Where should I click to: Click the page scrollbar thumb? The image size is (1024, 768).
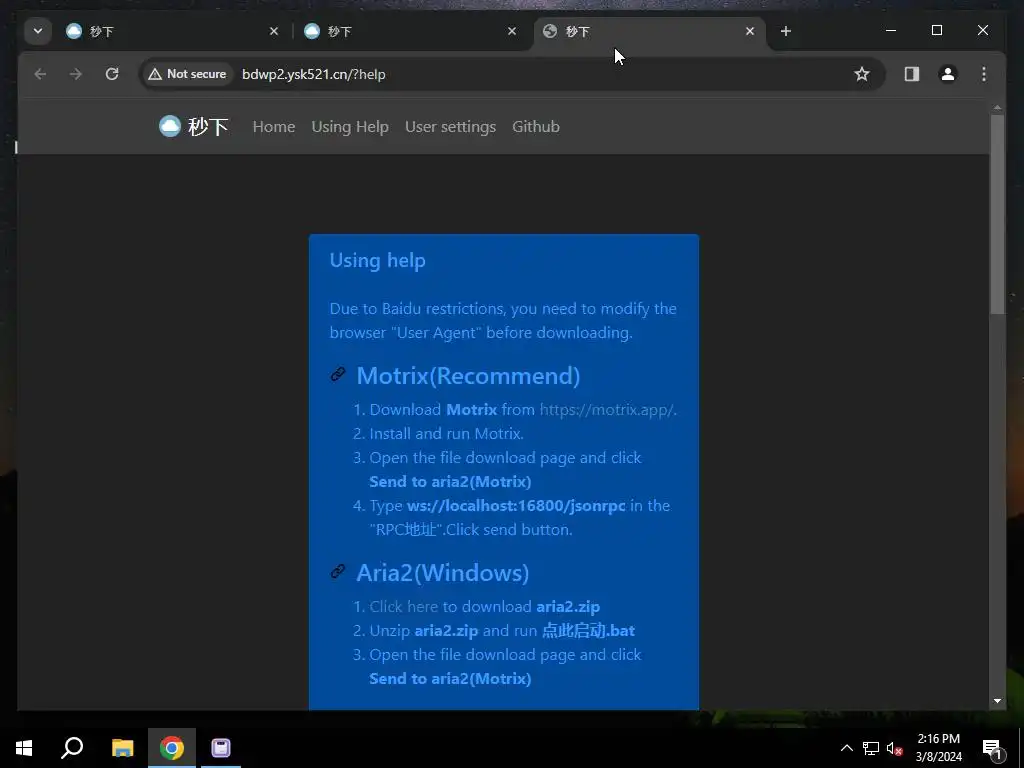point(997,214)
